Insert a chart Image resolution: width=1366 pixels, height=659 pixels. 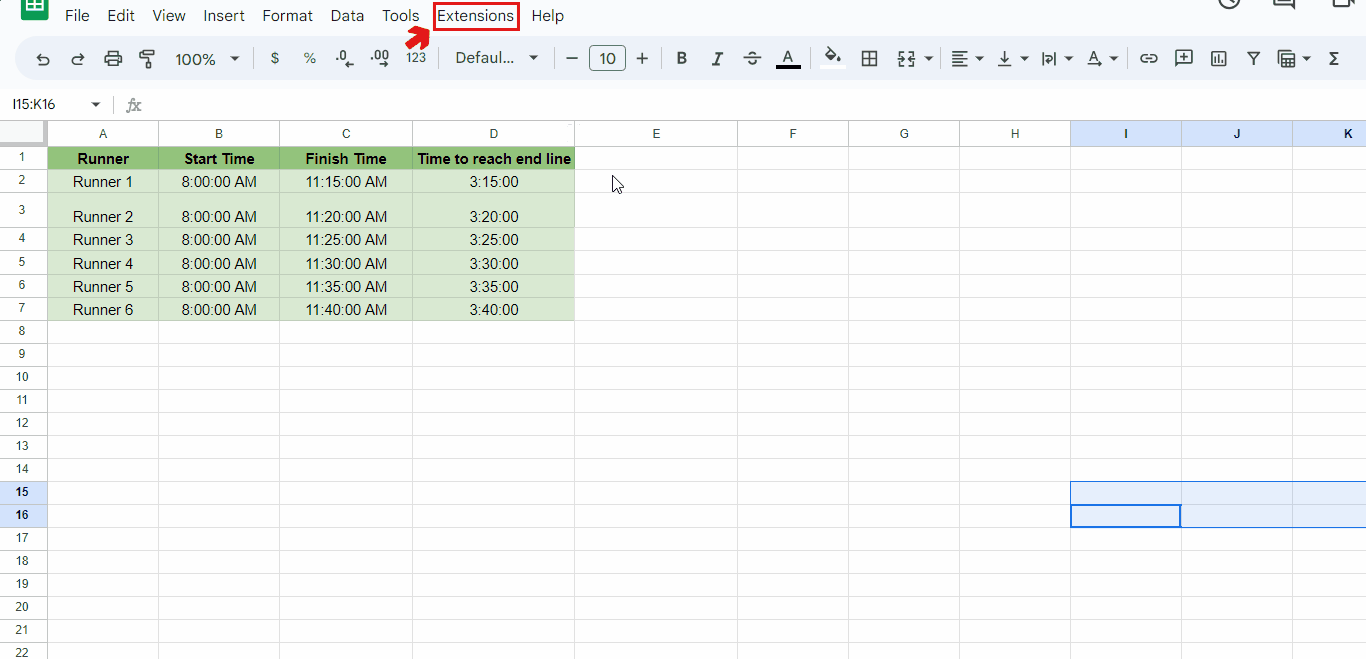pos(1218,58)
